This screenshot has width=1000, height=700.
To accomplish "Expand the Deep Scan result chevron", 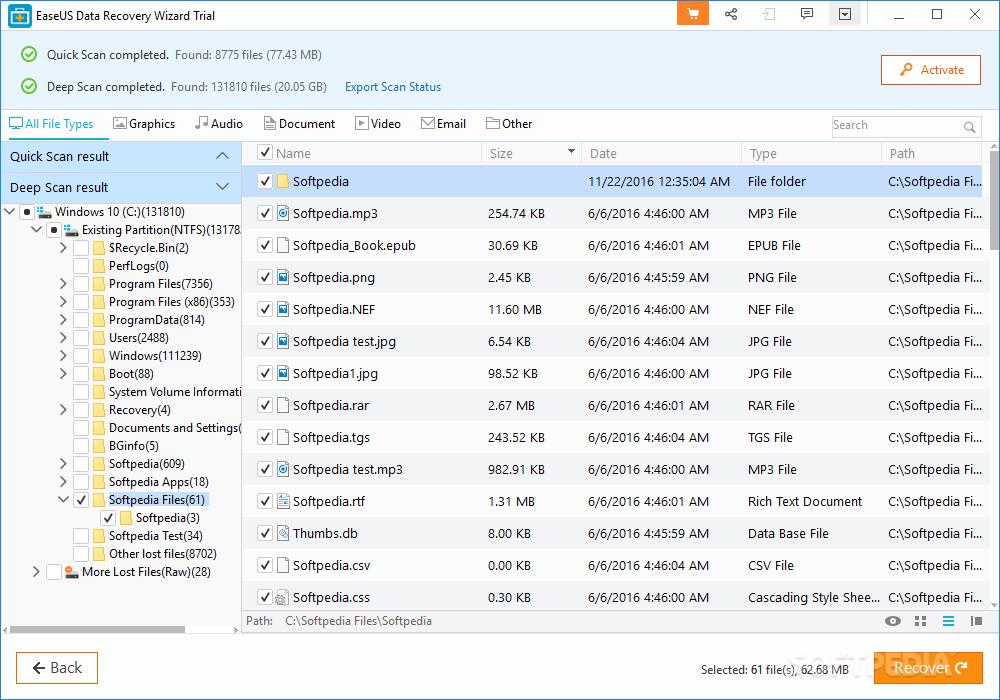I will [x=222, y=187].
